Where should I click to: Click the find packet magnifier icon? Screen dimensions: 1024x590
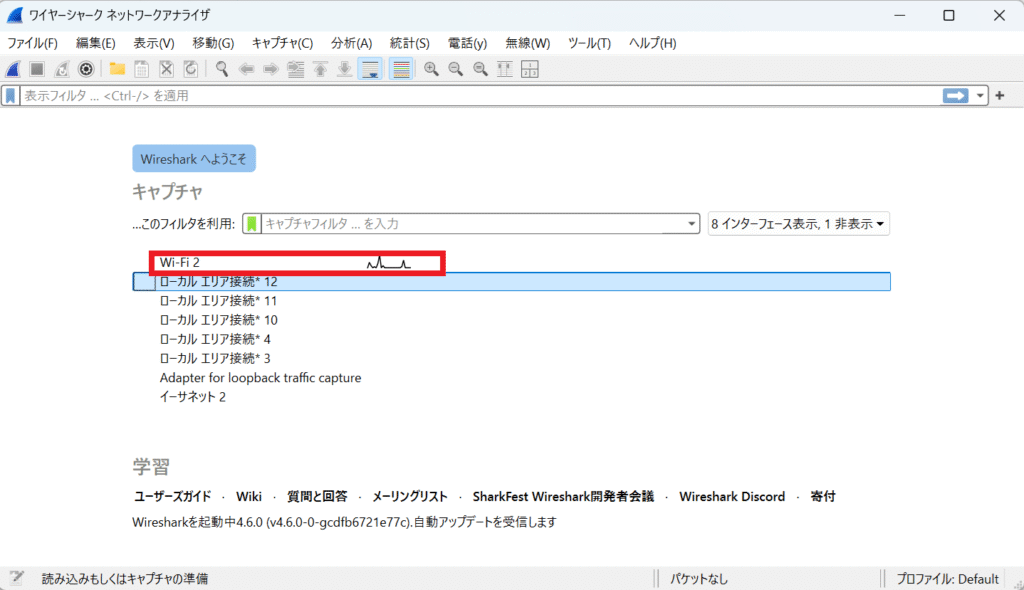pyautogui.click(x=222, y=69)
